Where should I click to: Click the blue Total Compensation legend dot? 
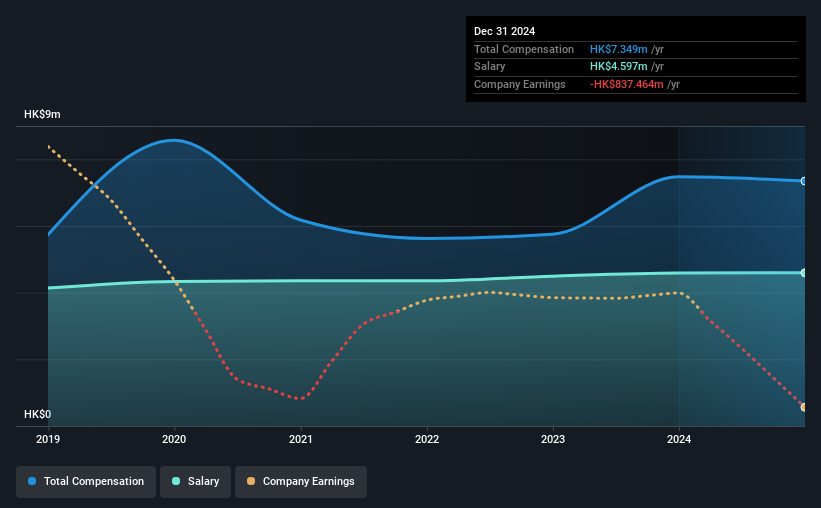click(x=32, y=481)
